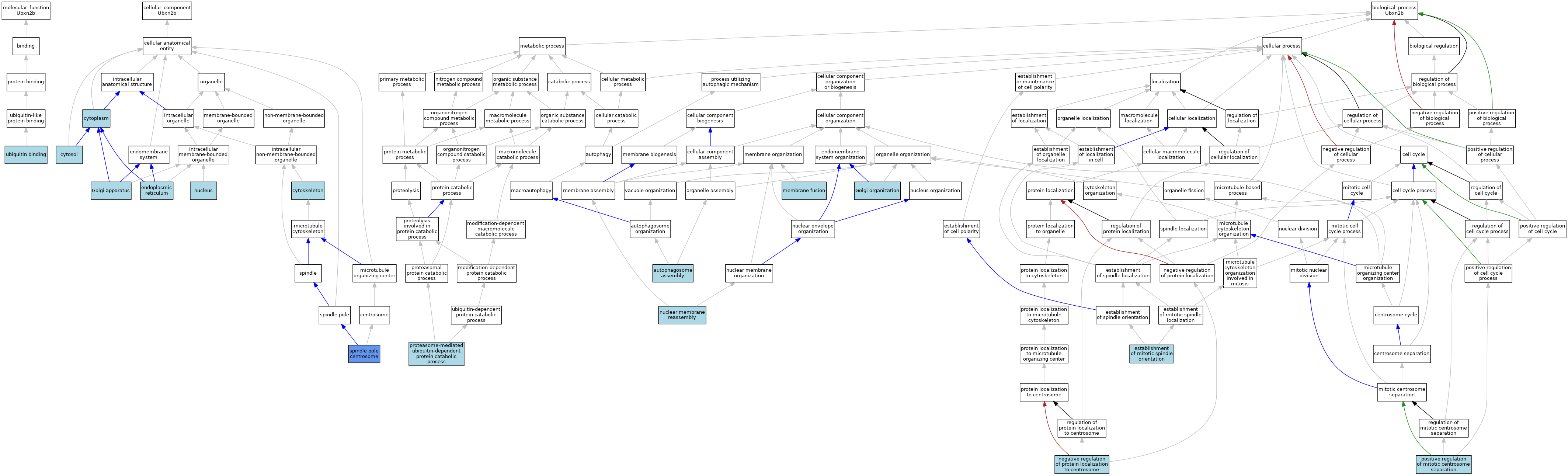Click the 'Golgi apparatus' node
This screenshot has width=1568, height=476.
click(x=111, y=191)
